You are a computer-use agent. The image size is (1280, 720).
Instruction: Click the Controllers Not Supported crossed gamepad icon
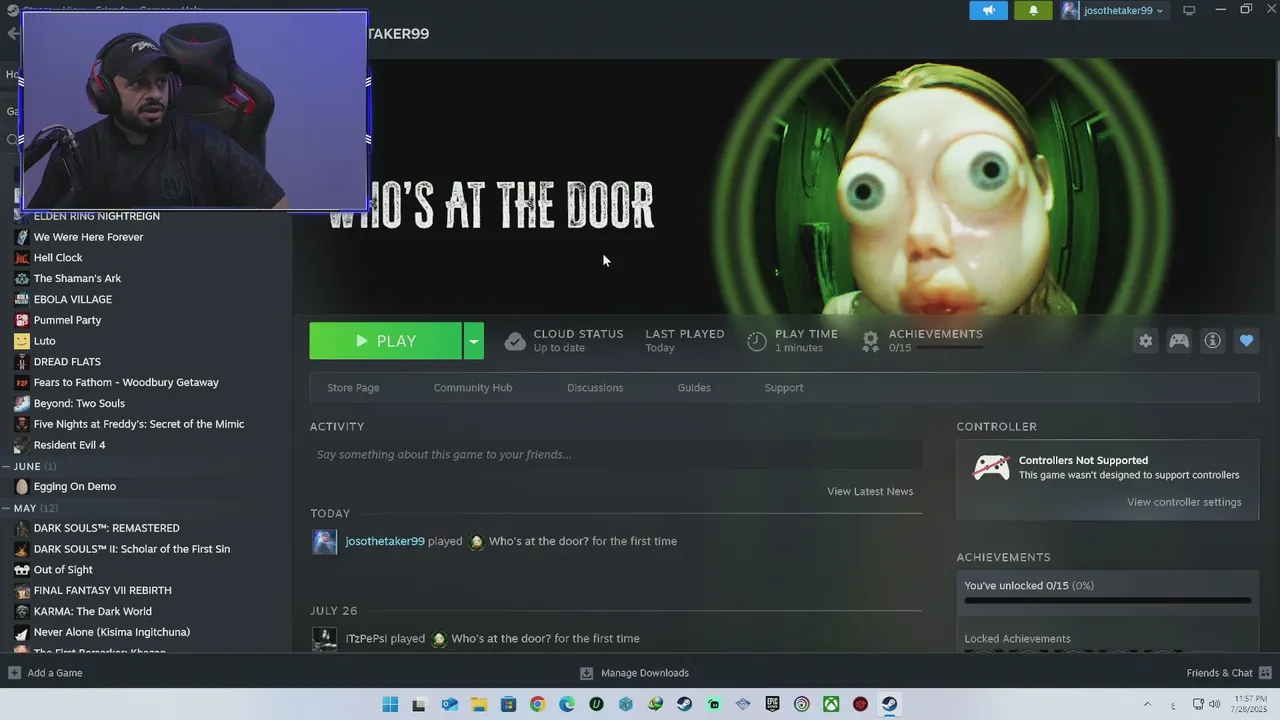click(x=991, y=468)
